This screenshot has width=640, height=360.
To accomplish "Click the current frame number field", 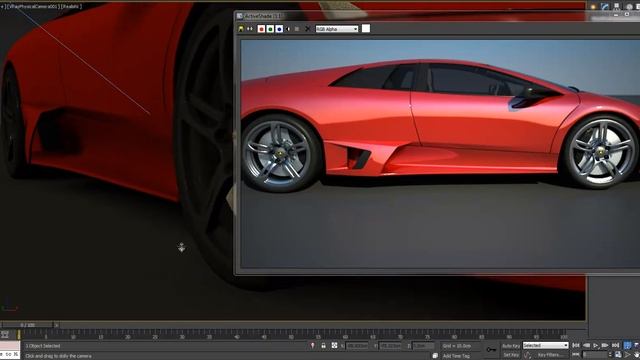I will pyautogui.click(x=595, y=355).
